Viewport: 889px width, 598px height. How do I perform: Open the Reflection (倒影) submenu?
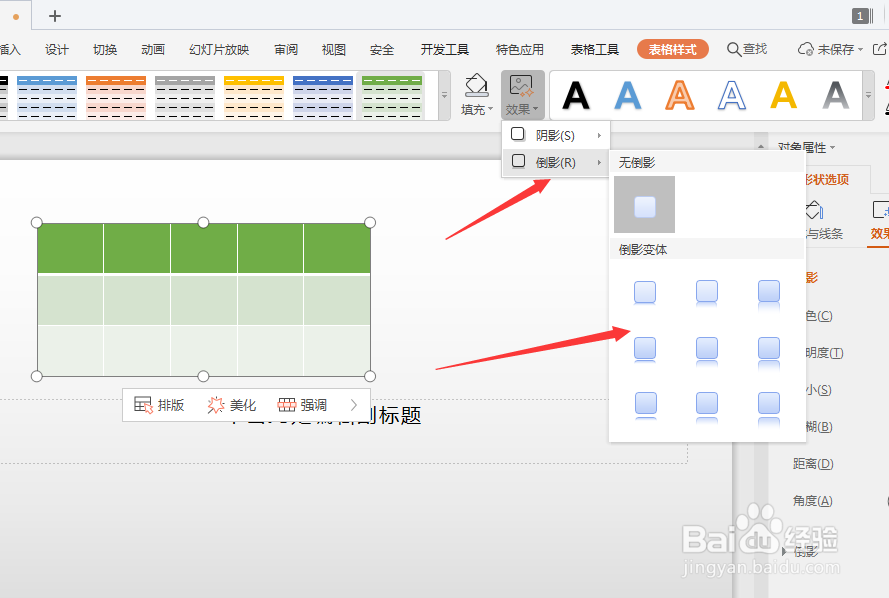pos(556,162)
